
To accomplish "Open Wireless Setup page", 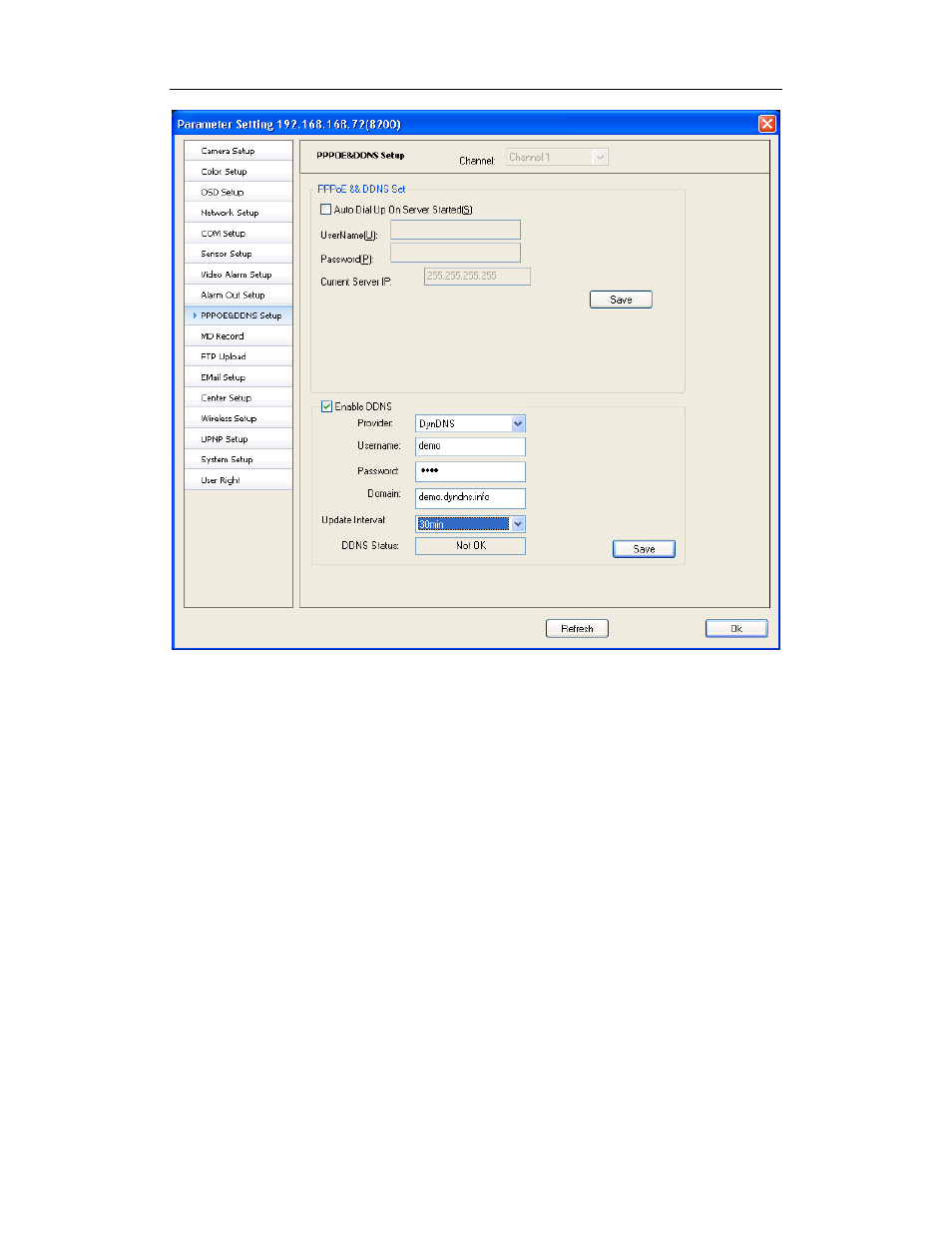I will click(x=238, y=418).
